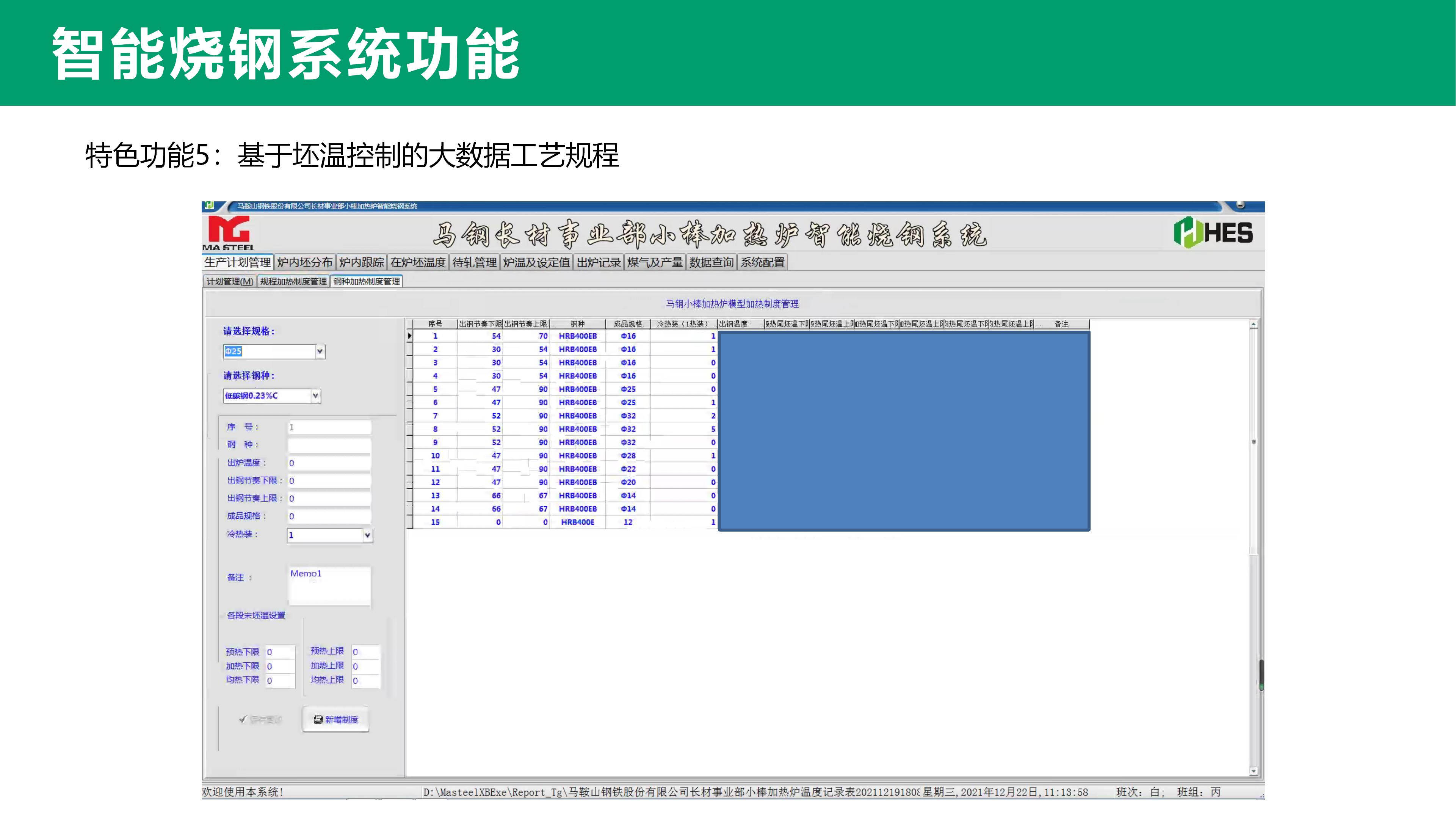
Task: Open the 规程加热制度管理 sub-tab
Action: [x=293, y=281]
